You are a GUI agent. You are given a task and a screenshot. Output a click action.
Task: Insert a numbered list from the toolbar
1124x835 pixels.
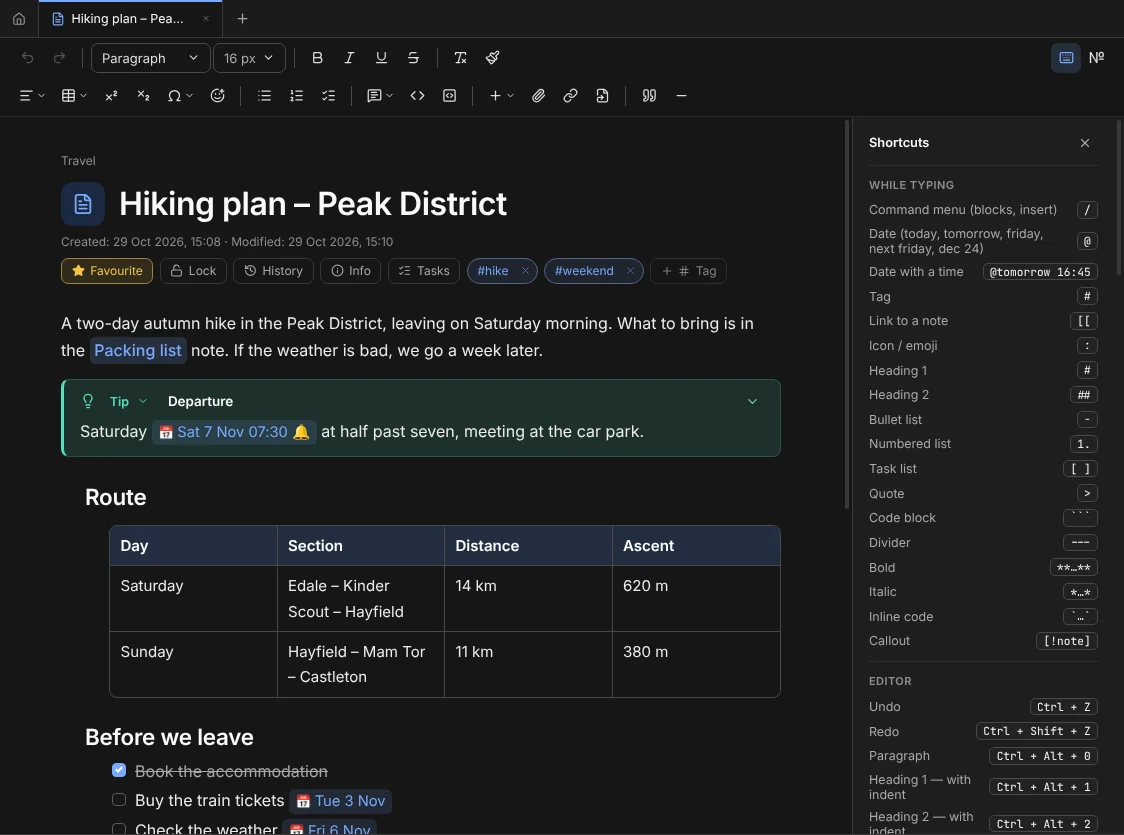point(296,96)
